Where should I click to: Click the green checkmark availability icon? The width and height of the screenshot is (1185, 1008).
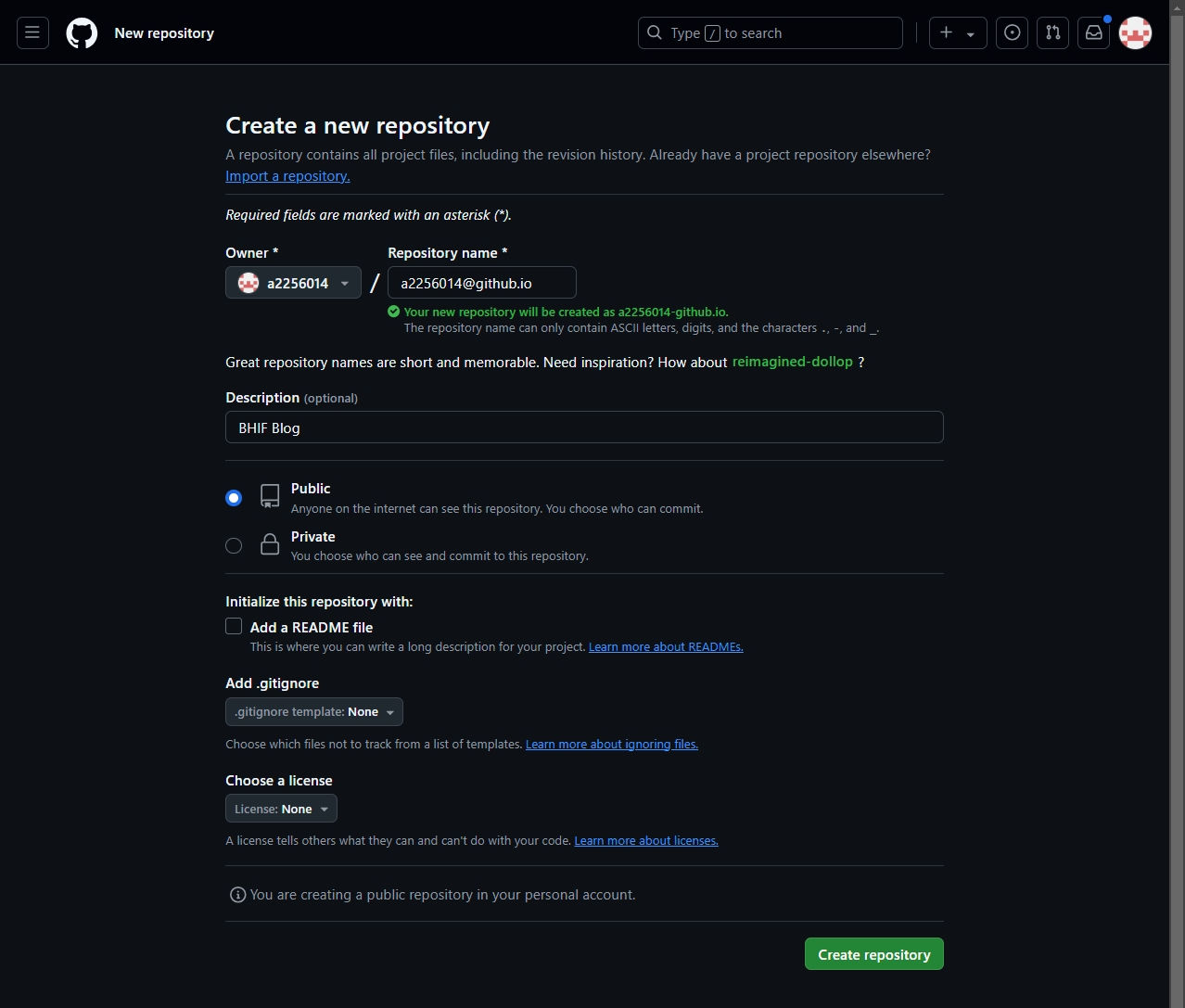click(x=394, y=312)
